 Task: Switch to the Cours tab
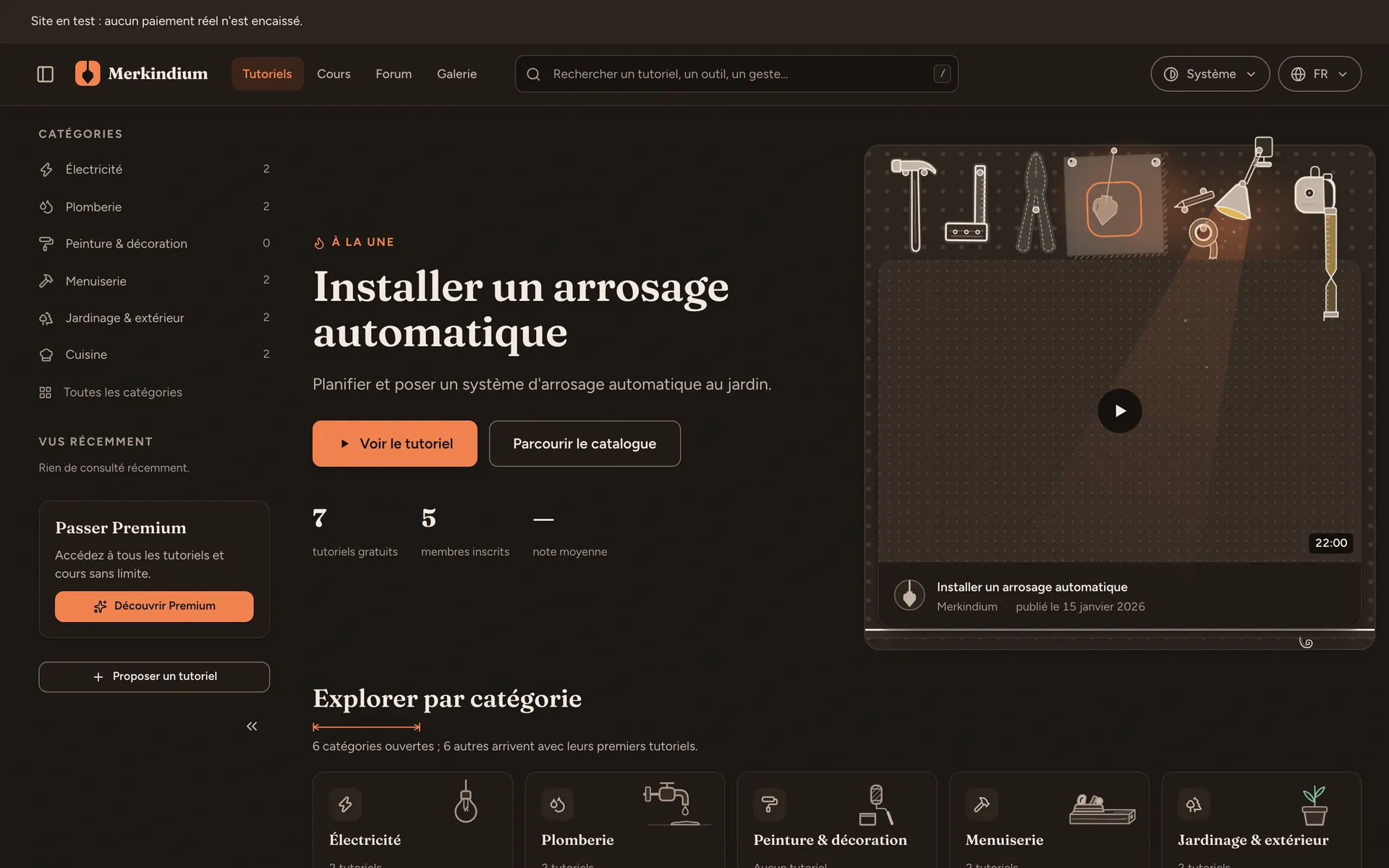point(334,74)
